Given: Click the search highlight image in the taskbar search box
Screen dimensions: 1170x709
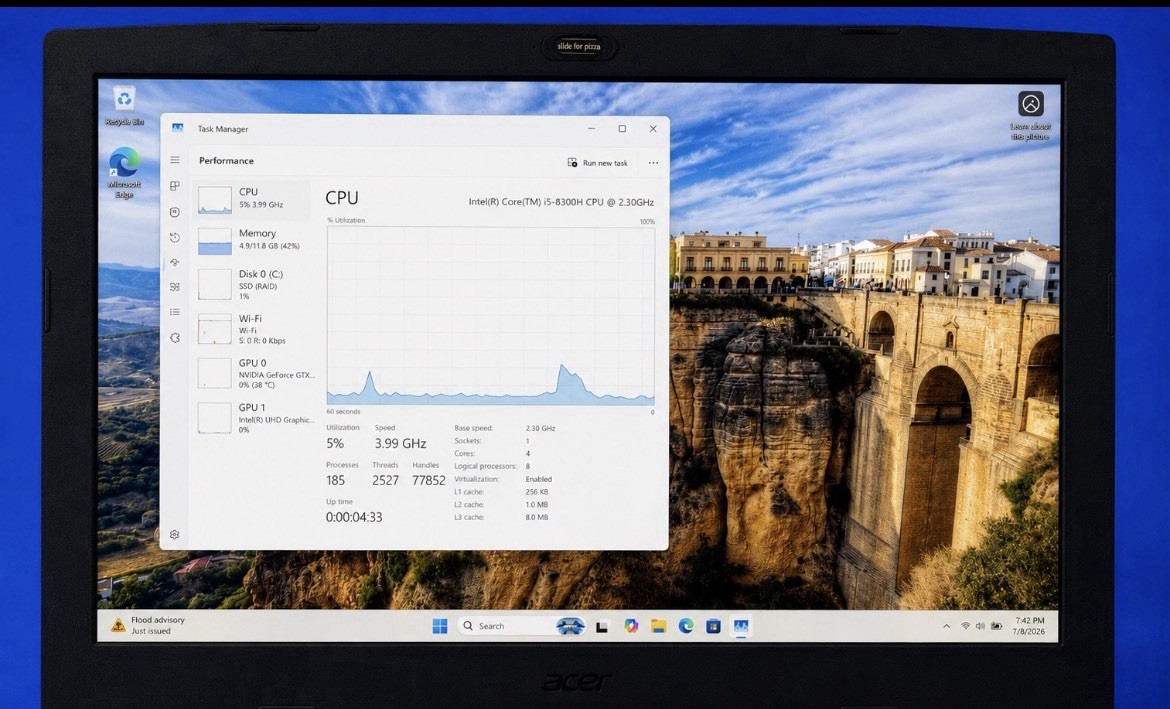Looking at the screenshot, I should coord(570,626).
